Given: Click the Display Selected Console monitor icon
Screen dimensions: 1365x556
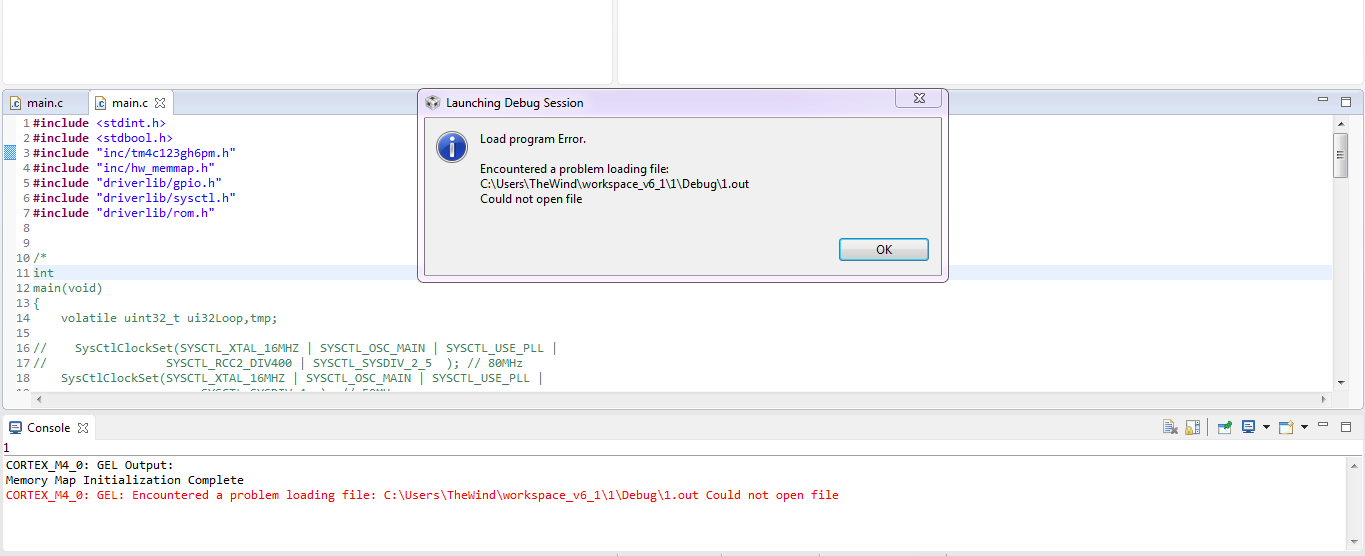Looking at the screenshot, I should pyautogui.click(x=1248, y=427).
